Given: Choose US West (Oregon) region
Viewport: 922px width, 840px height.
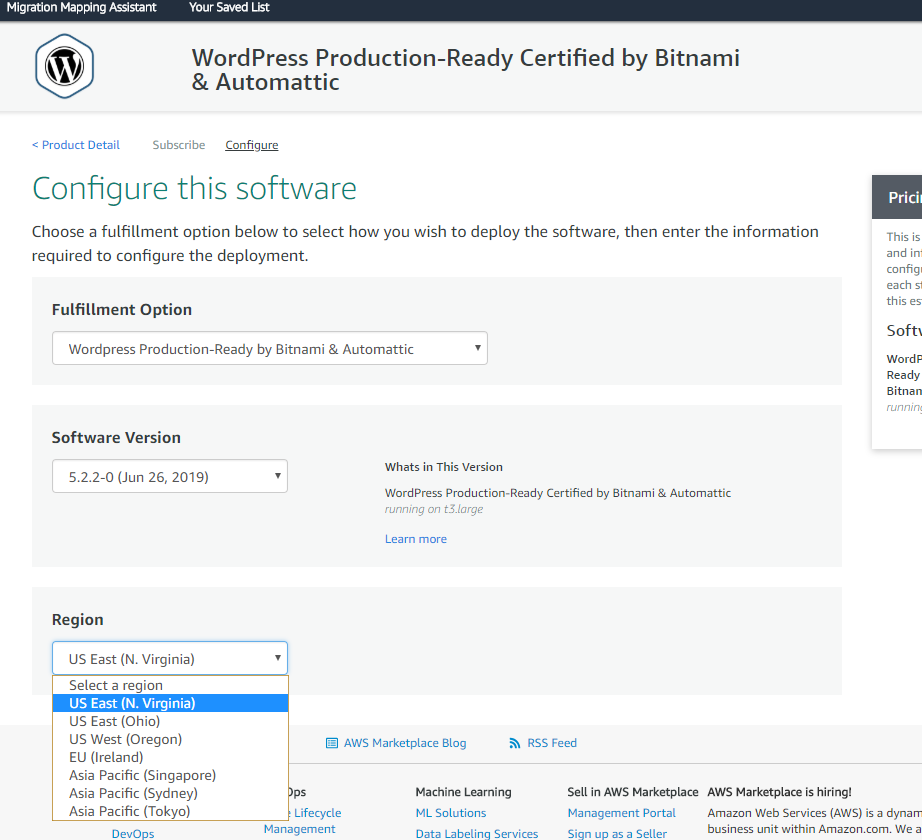Looking at the screenshot, I should point(171,739).
